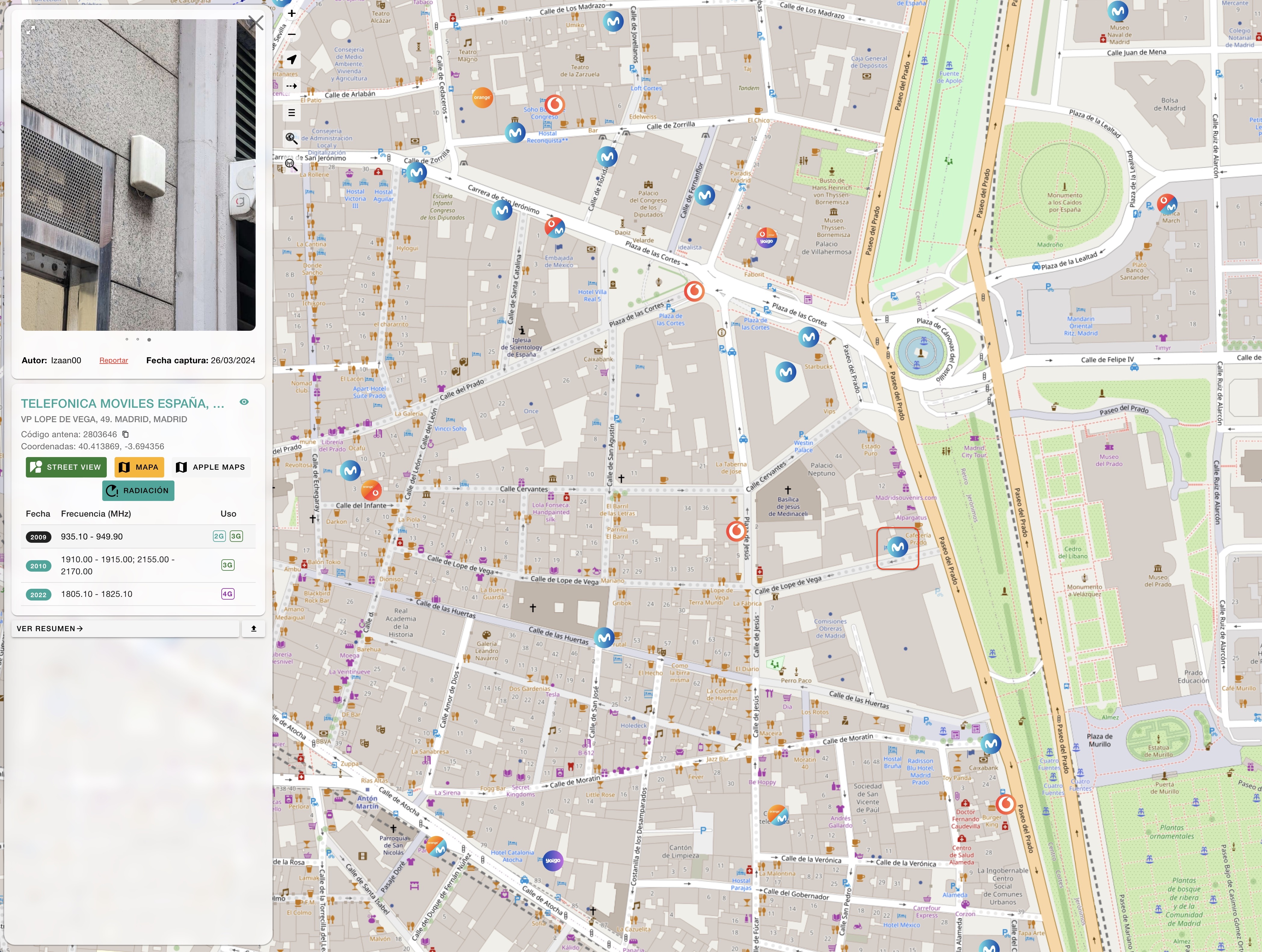Screen dimensions: 1262x952
Task: Expand antenna photo to fullscreen
Action: pyautogui.click(x=31, y=30)
